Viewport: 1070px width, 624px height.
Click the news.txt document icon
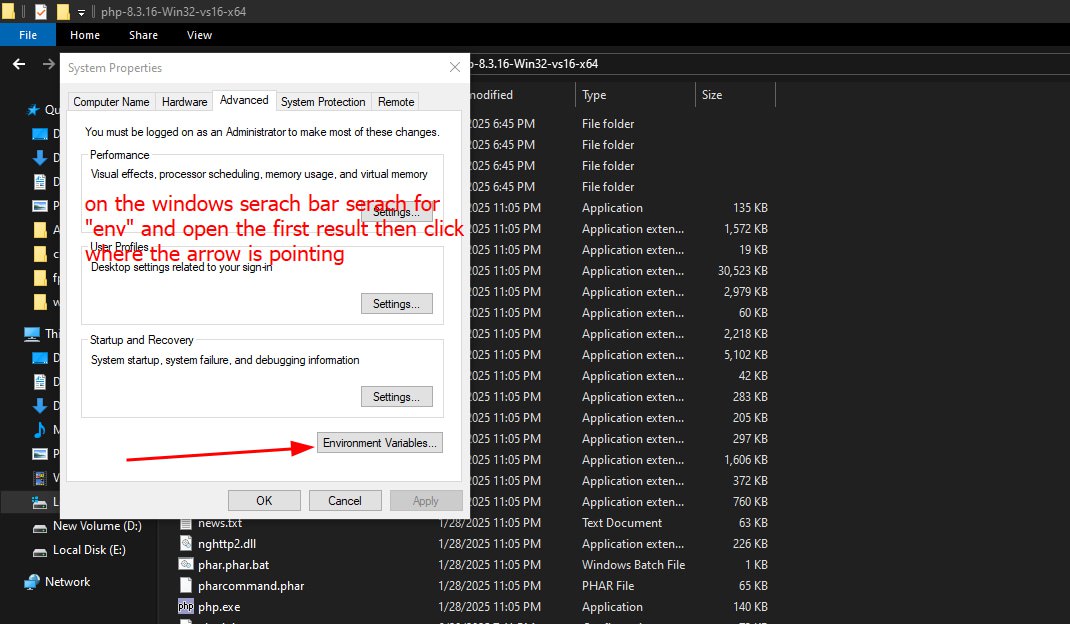[186, 523]
